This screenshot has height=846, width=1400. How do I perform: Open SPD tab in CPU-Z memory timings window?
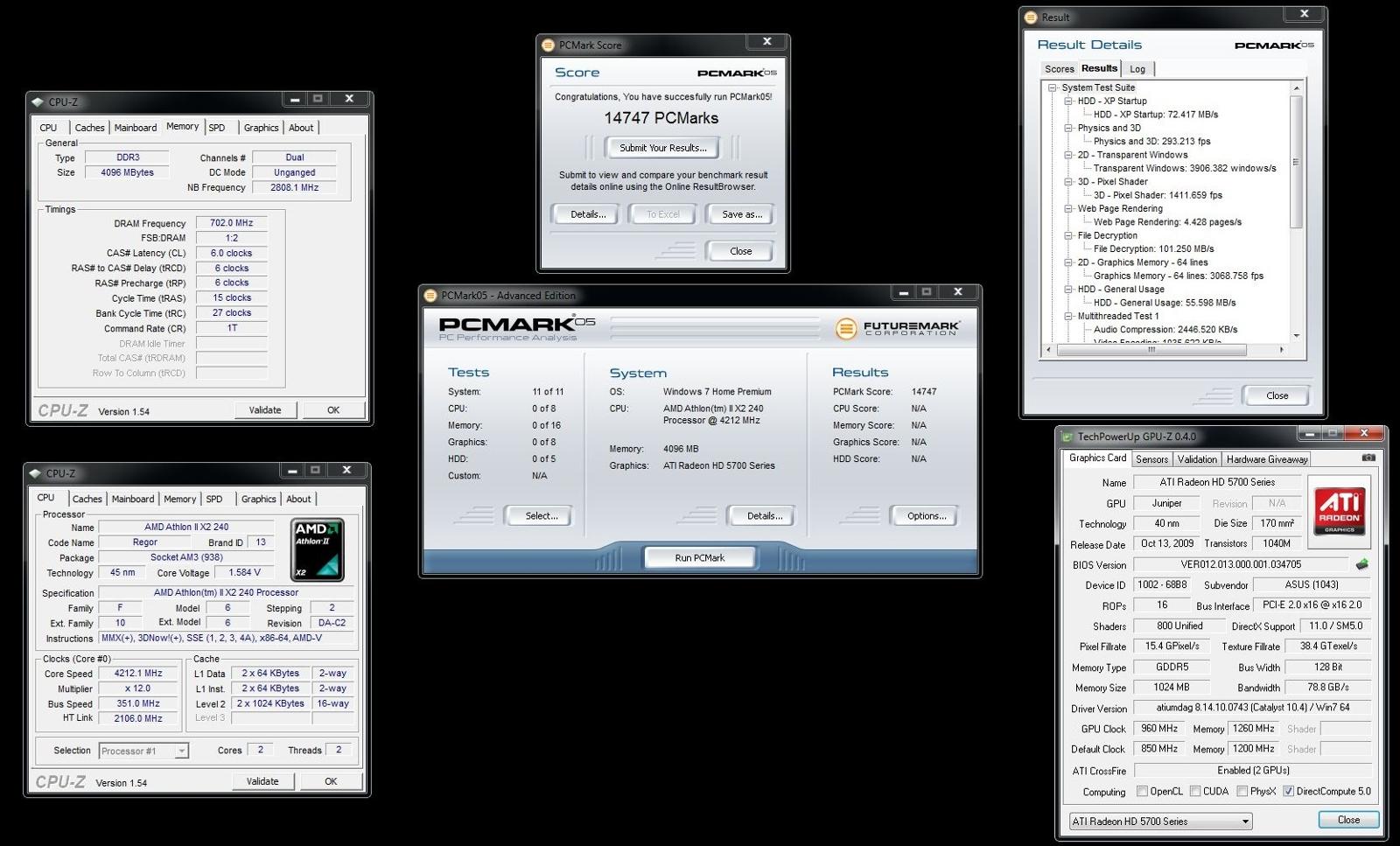[x=216, y=128]
